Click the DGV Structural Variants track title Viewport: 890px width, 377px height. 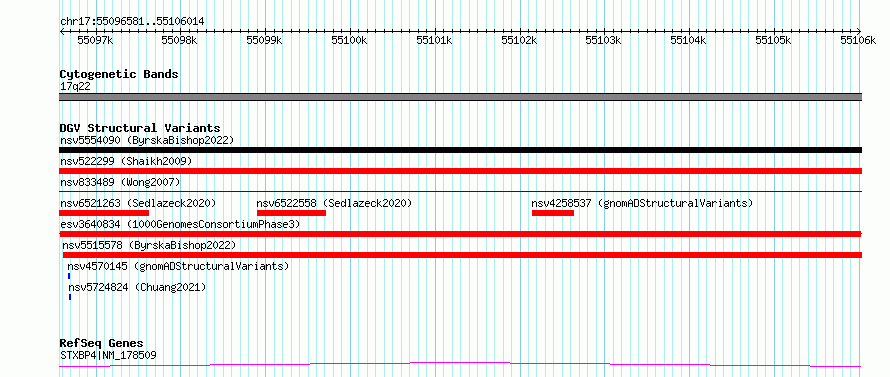(x=140, y=128)
